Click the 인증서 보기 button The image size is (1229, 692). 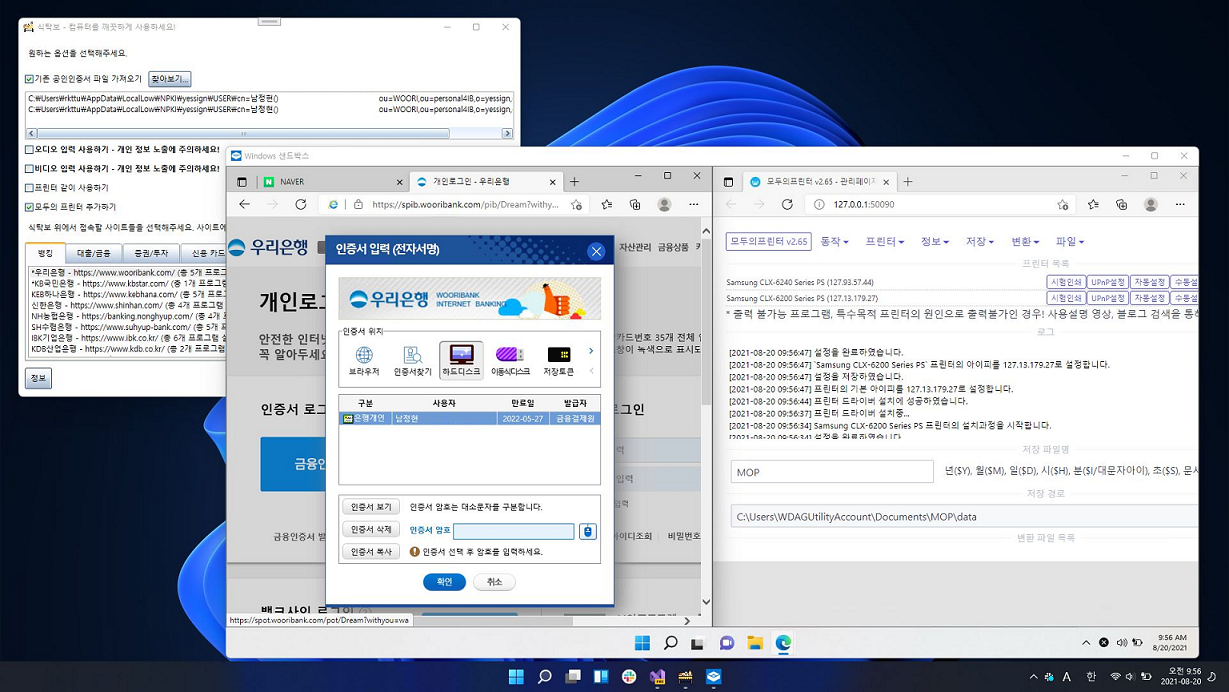[x=371, y=507]
